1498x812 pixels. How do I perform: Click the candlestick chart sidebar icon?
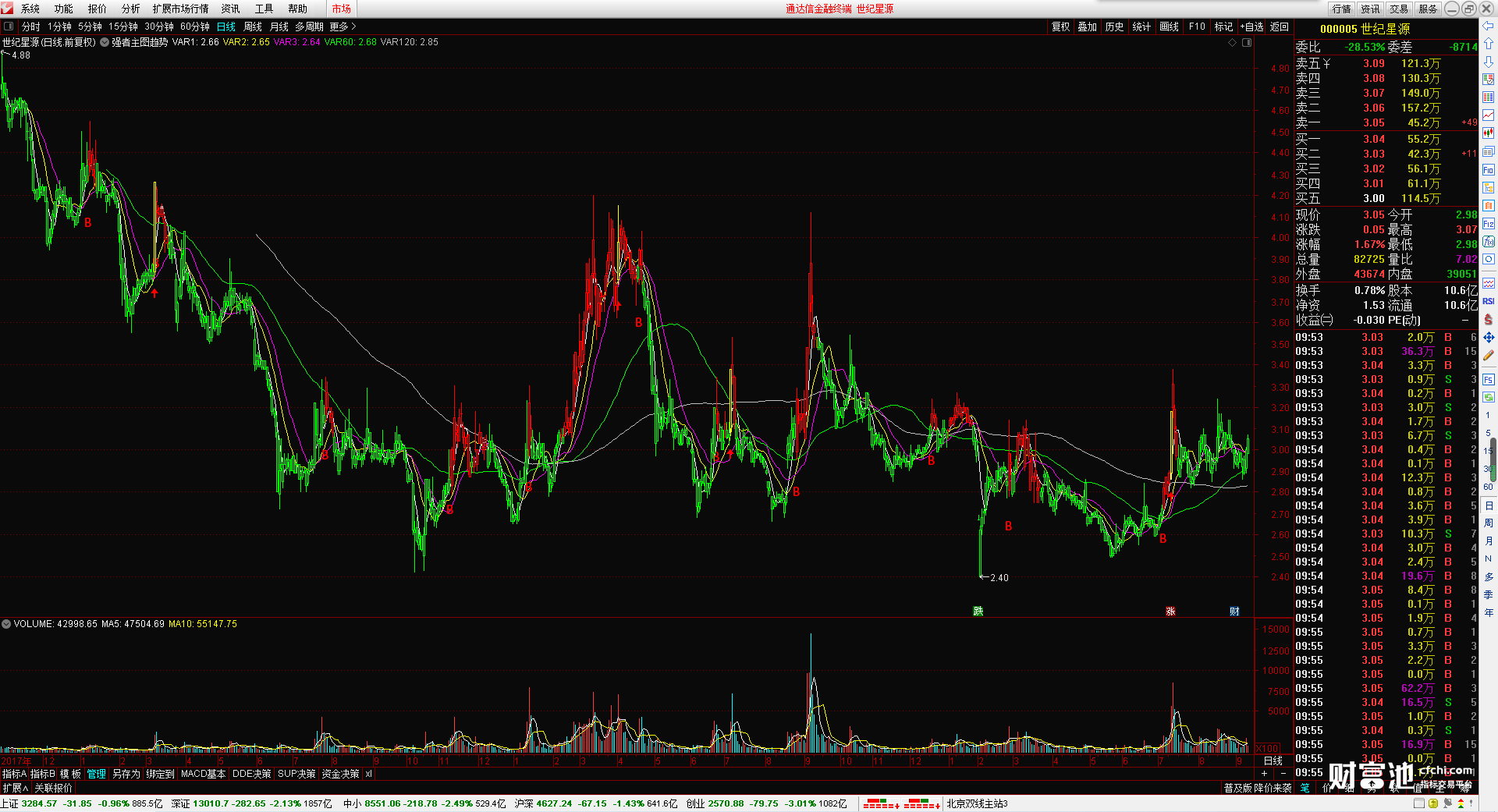tap(1488, 133)
